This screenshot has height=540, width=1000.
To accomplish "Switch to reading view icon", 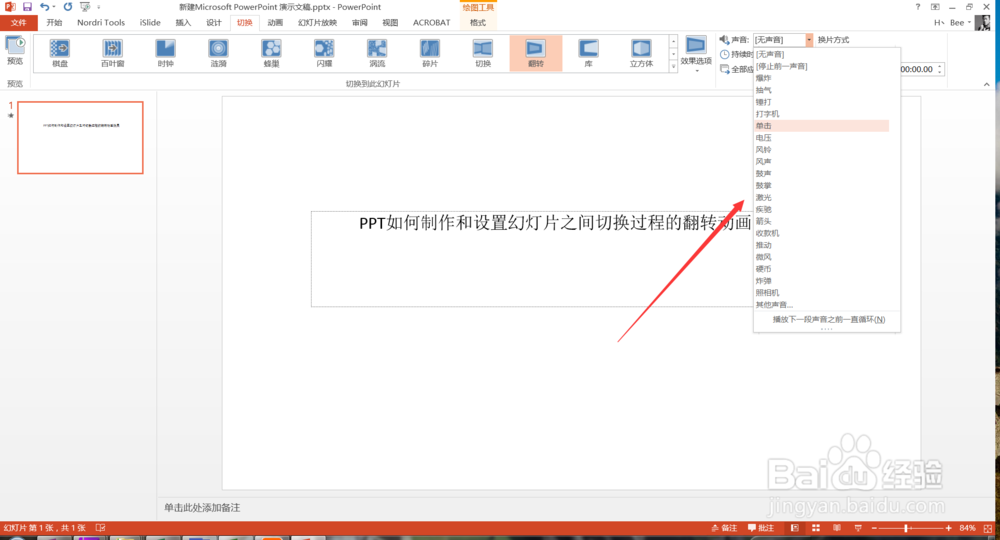I will click(837, 528).
